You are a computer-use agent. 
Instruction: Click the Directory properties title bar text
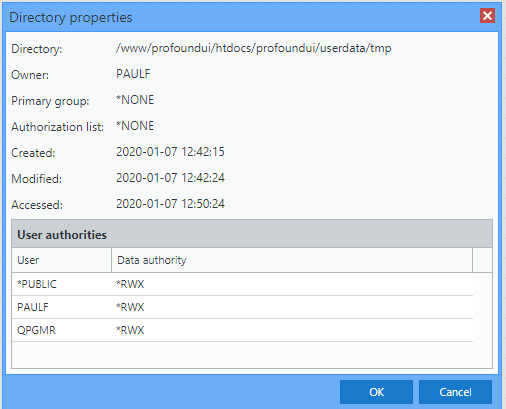(71, 17)
